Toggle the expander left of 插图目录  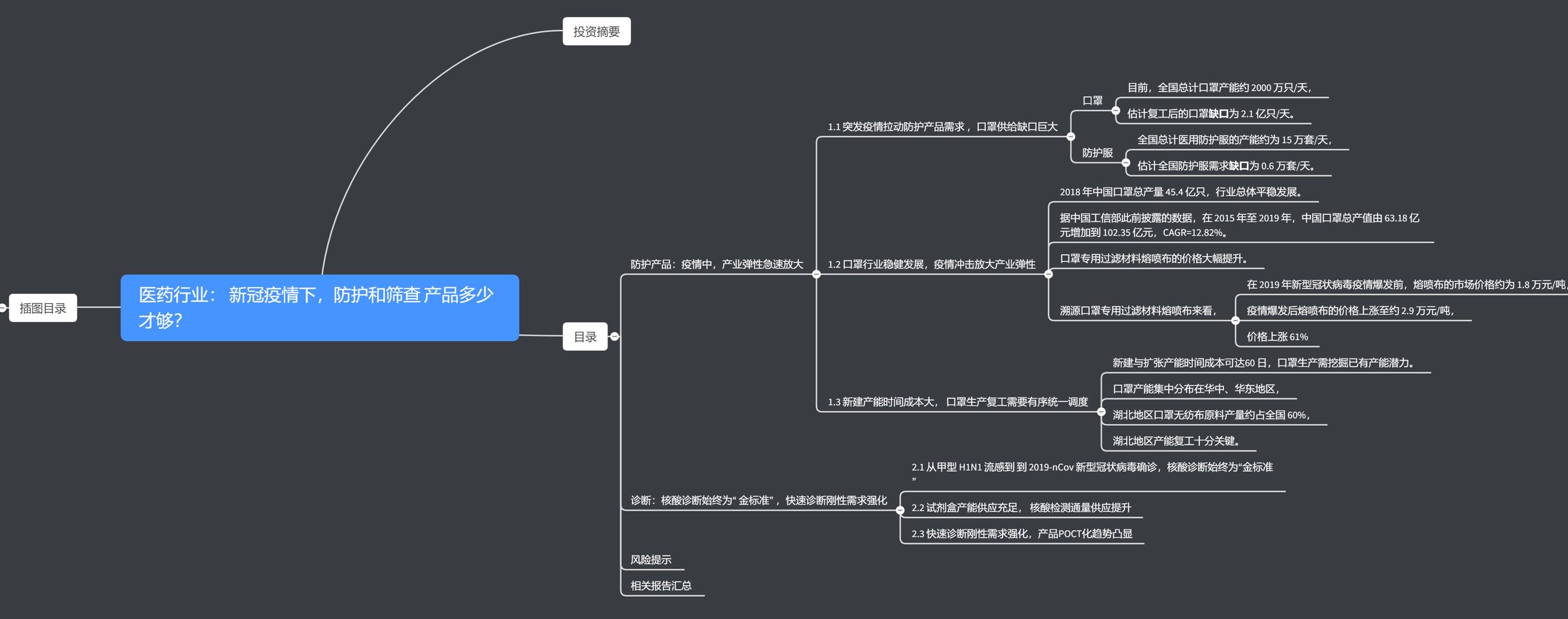[x=2, y=308]
